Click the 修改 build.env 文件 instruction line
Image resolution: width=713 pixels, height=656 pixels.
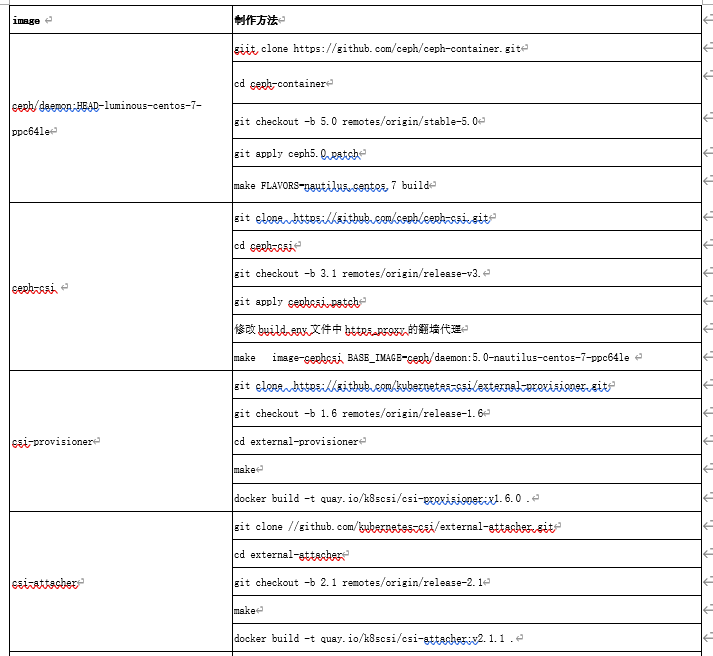coord(348,329)
